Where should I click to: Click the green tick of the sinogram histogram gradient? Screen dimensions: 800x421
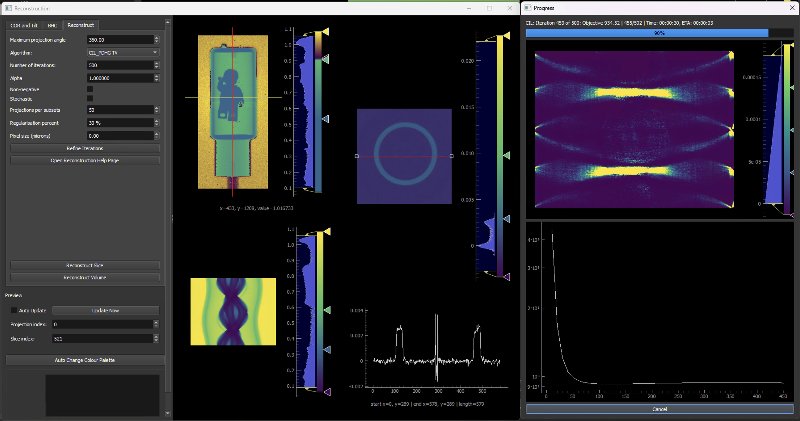327,310
